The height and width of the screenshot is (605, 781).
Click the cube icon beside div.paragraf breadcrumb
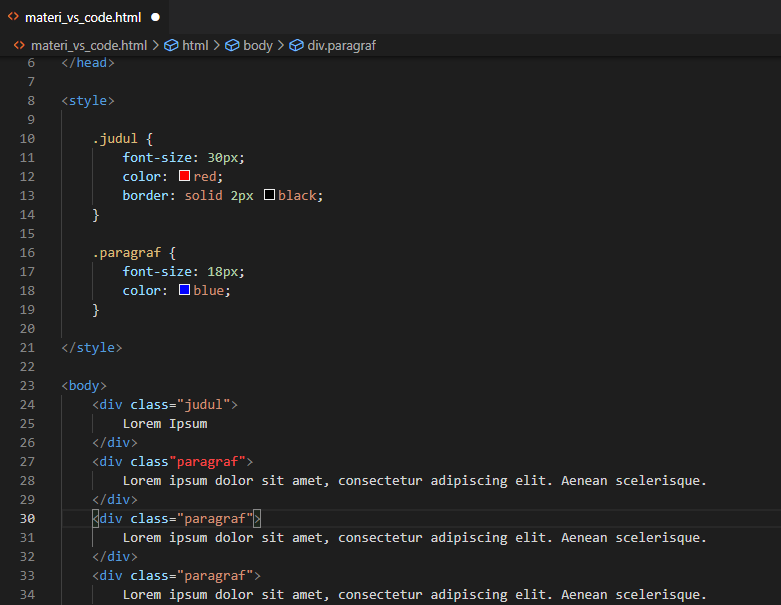(296, 46)
